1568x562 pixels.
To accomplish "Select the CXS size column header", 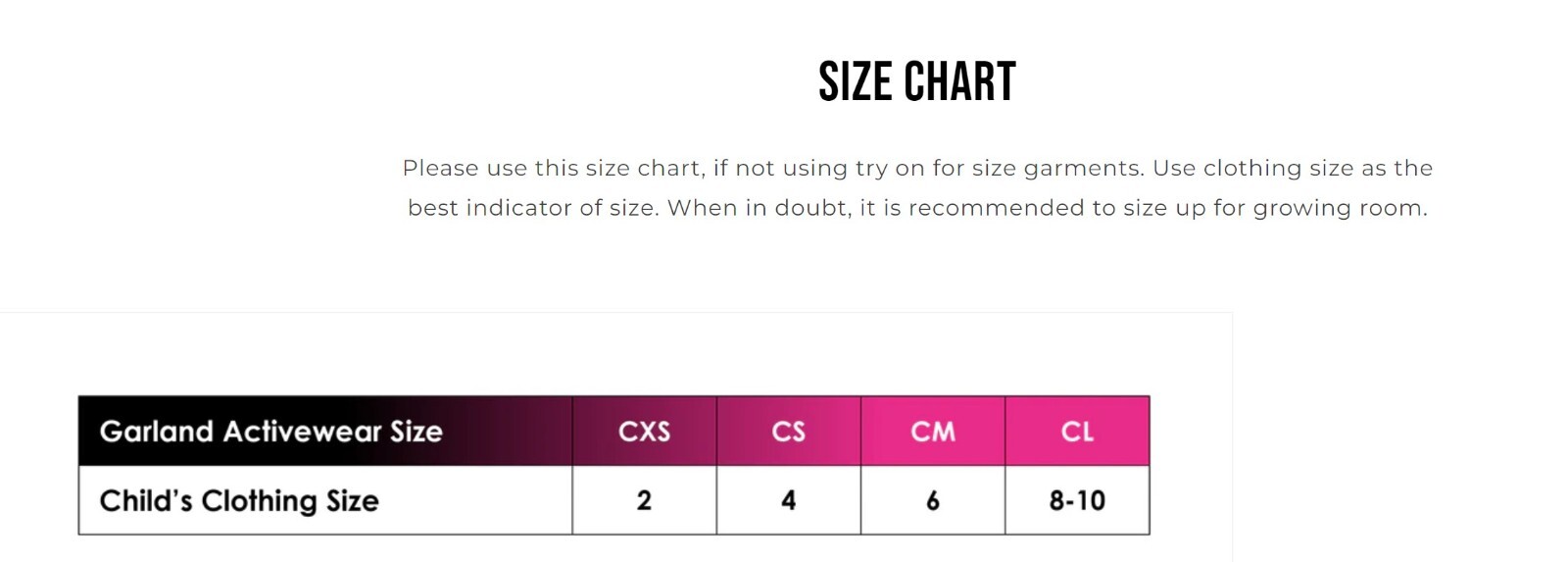I will point(644,432).
